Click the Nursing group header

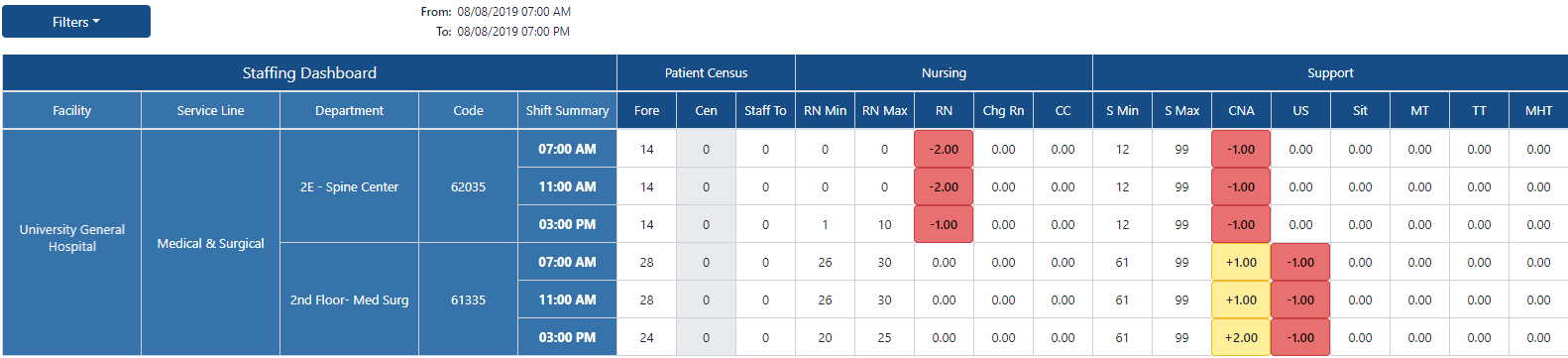[x=944, y=73]
